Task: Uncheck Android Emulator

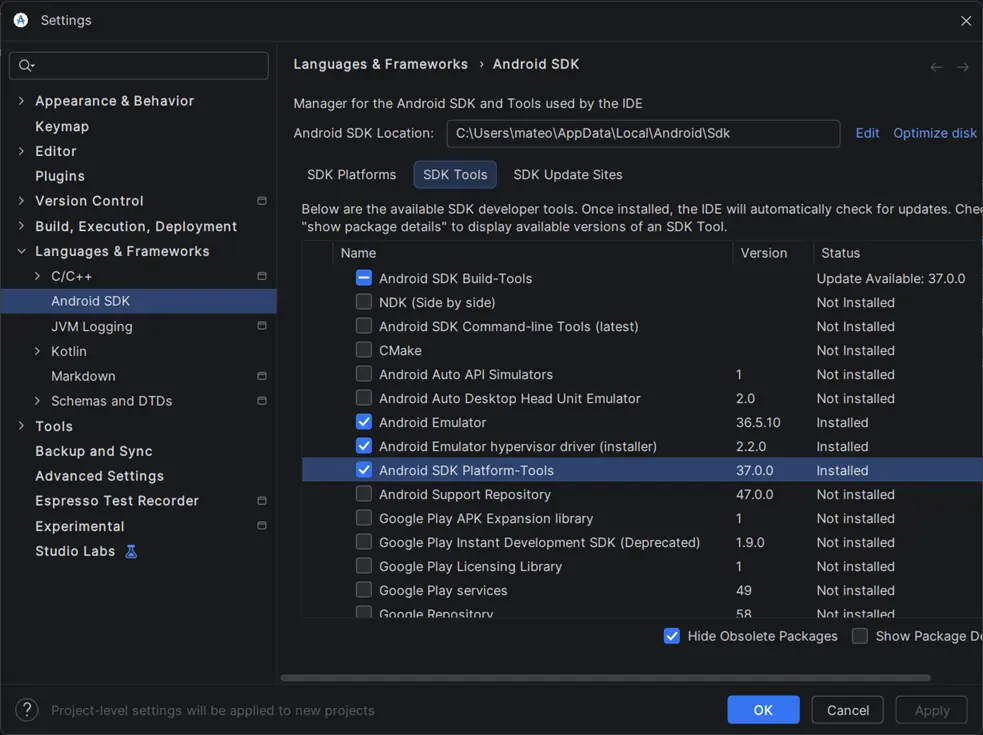Action: click(364, 421)
